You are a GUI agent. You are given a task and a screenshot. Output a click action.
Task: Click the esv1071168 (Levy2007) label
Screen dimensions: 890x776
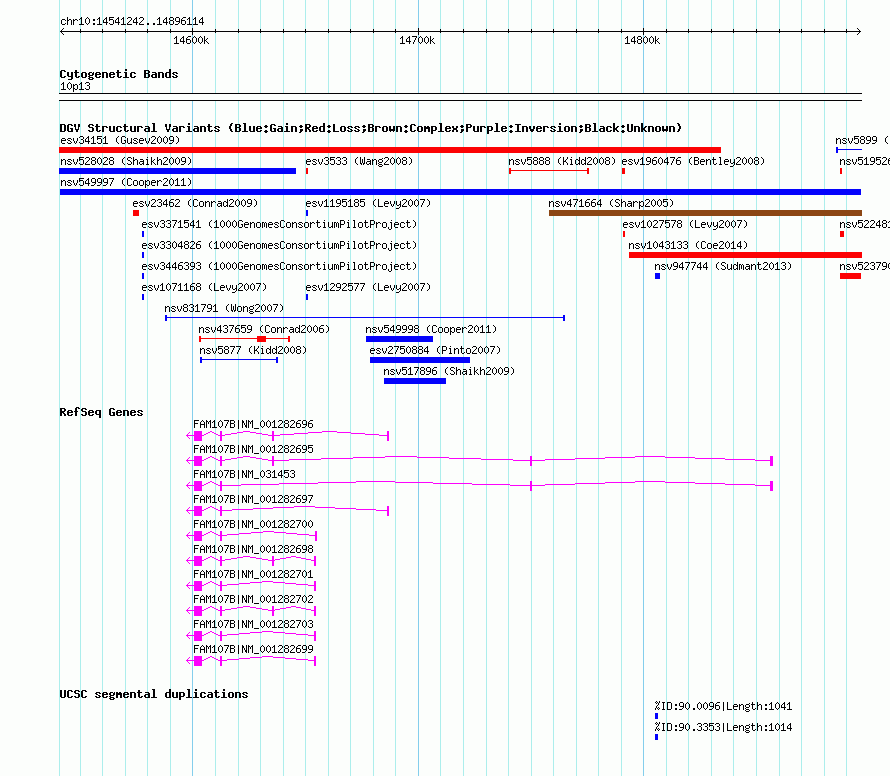coord(204,287)
